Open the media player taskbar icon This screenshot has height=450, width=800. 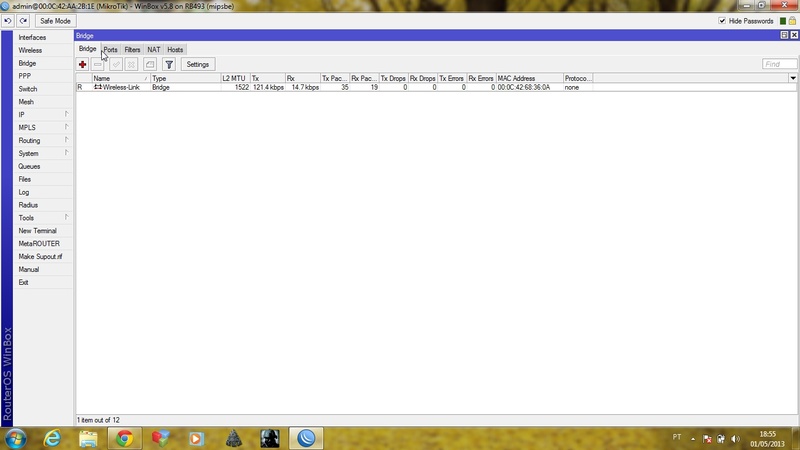point(196,438)
